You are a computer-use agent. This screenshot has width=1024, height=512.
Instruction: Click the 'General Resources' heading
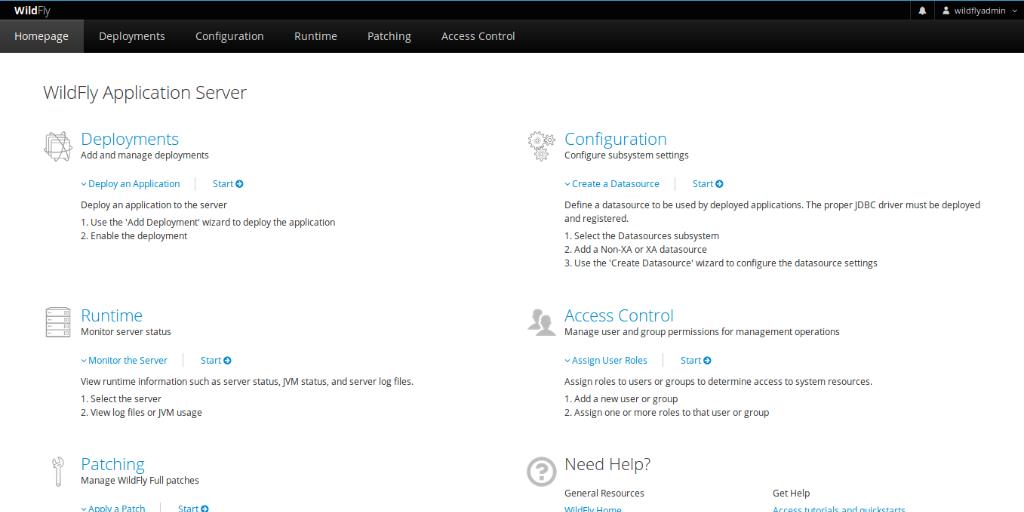(604, 494)
